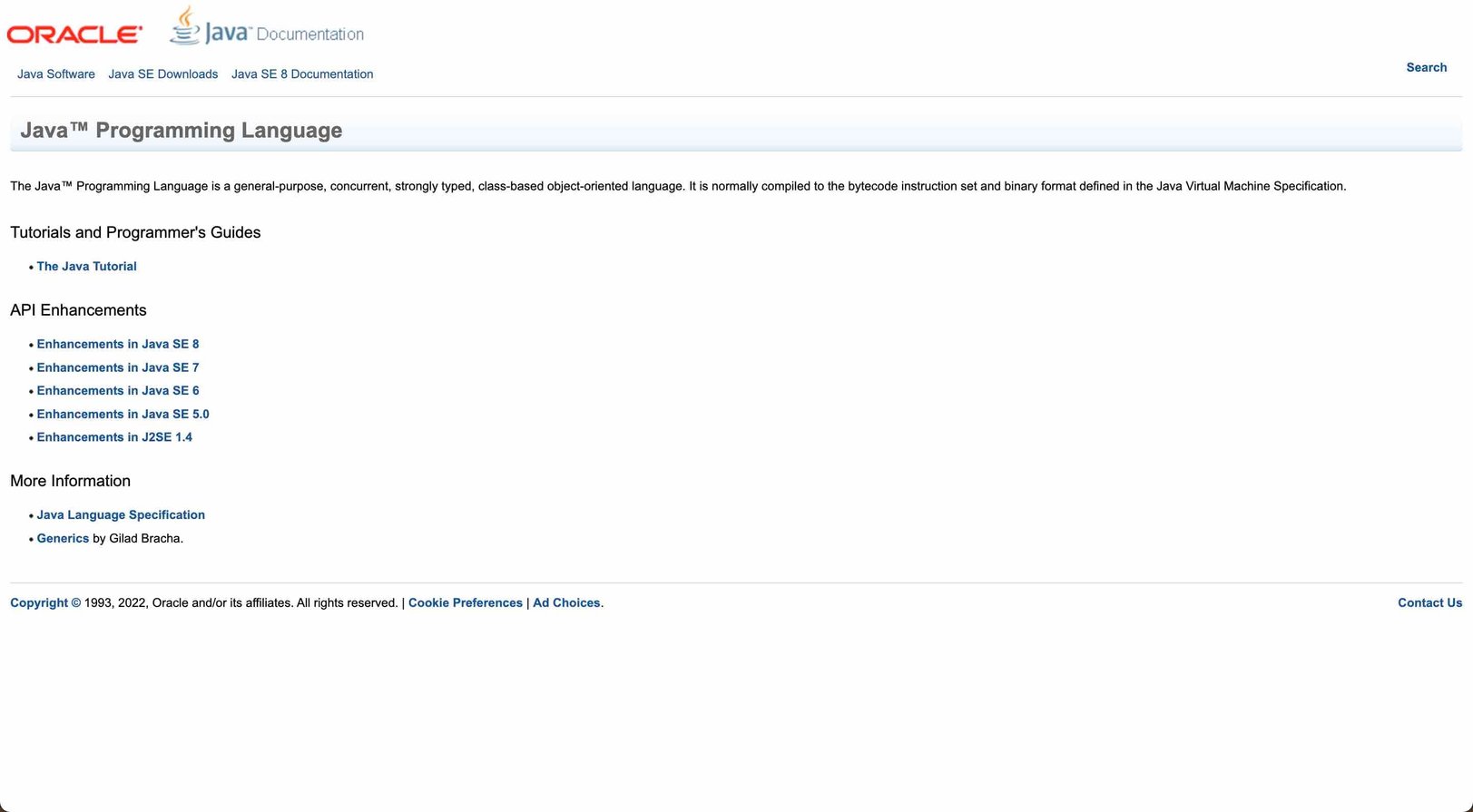Open Enhancements in Java SE 5.0
Image resolution: width=1473 pixels, height=812 pixels.
click(123, 415)
